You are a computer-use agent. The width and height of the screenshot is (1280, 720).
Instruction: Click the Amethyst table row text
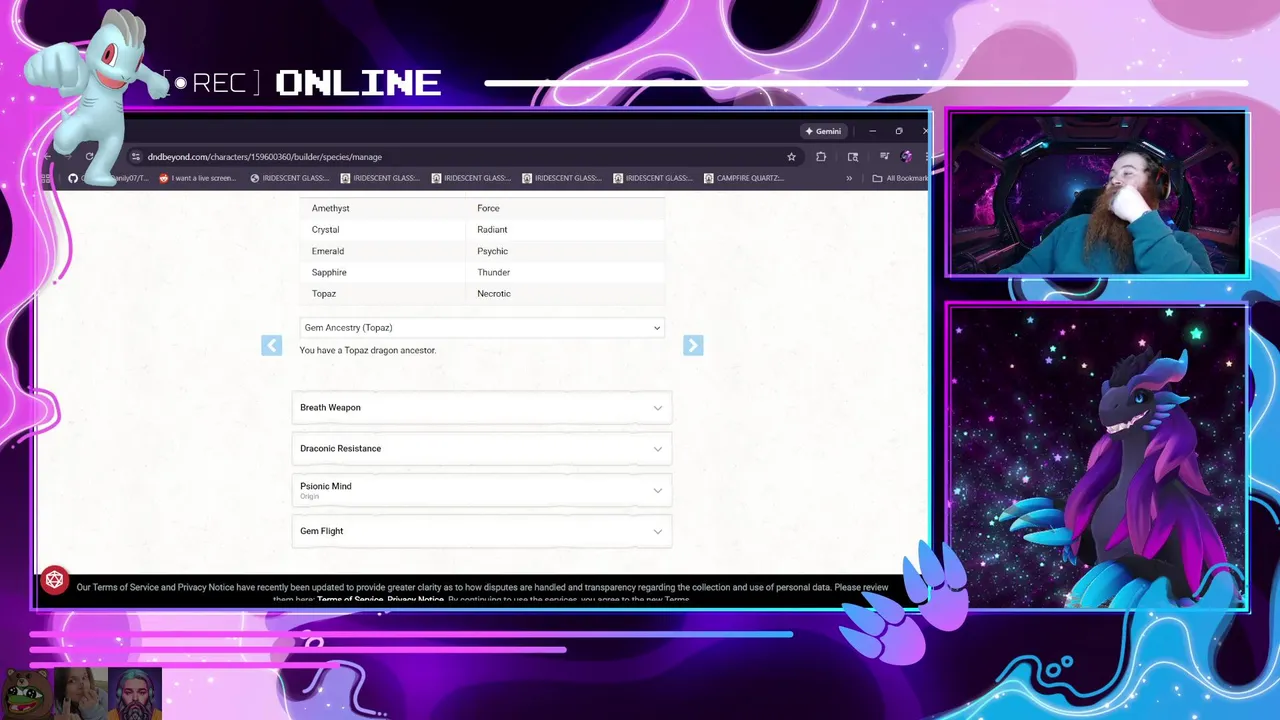click(330, 208)
